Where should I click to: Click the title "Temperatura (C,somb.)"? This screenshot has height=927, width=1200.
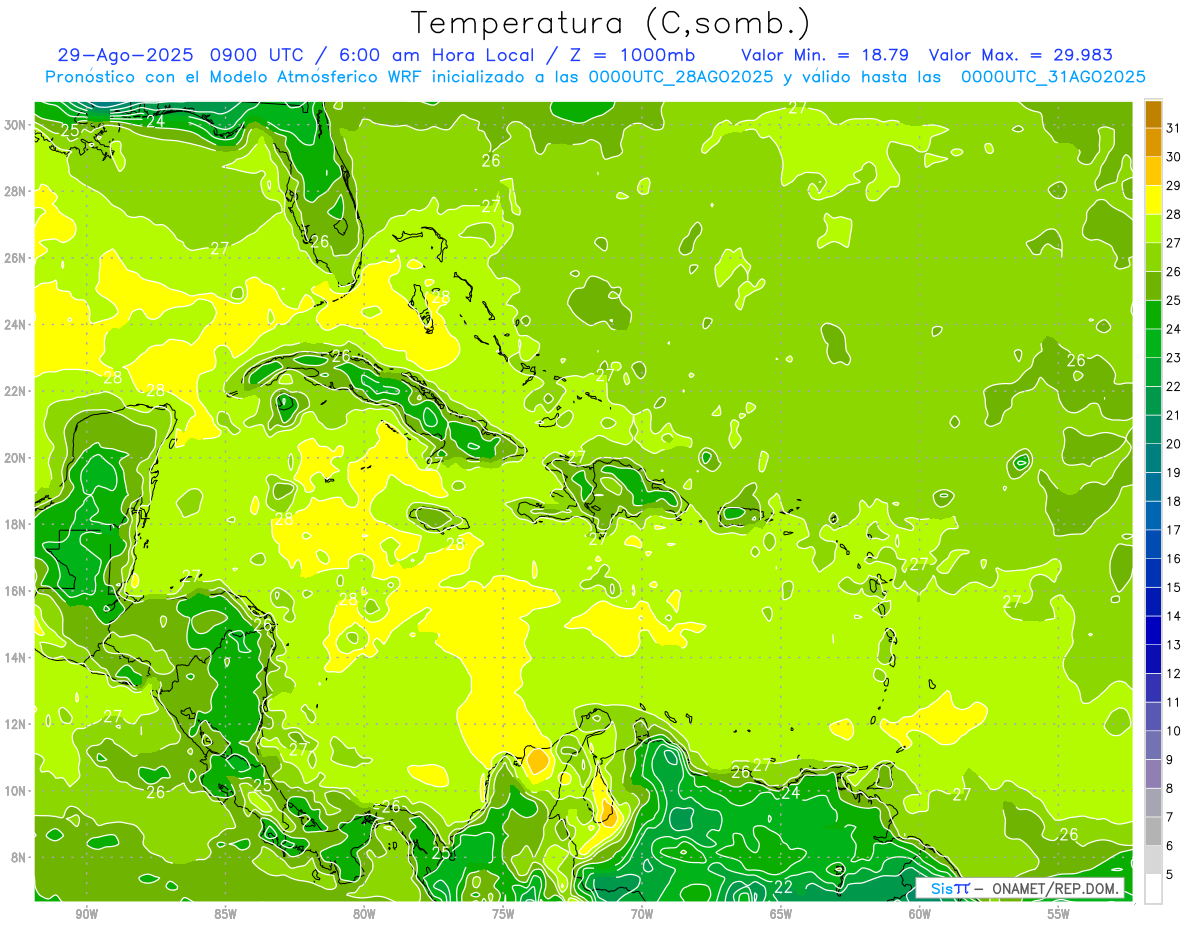coord(611,23)
